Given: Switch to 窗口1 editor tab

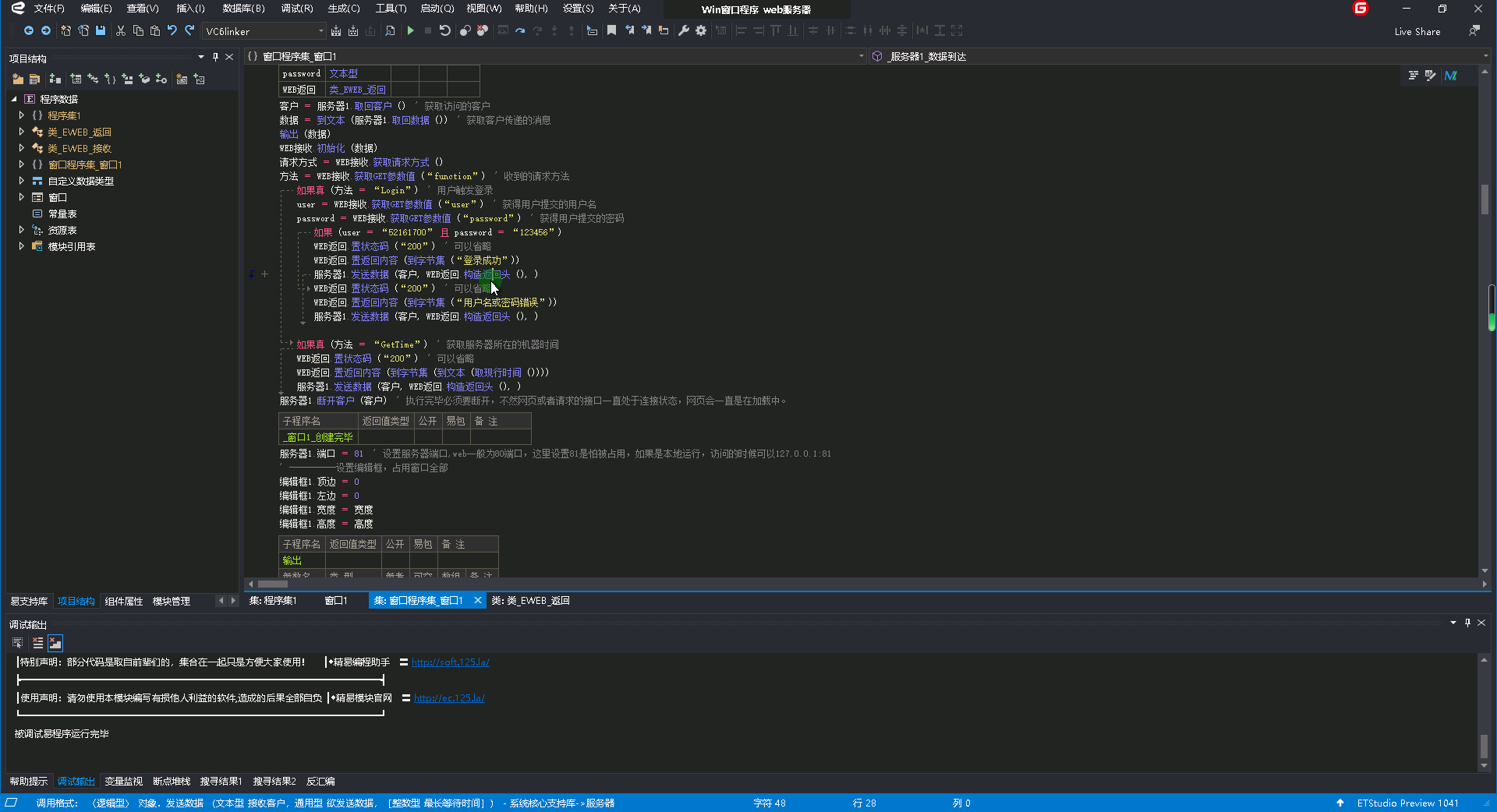Looking at the screenshot, I should [x=336, y=601].
